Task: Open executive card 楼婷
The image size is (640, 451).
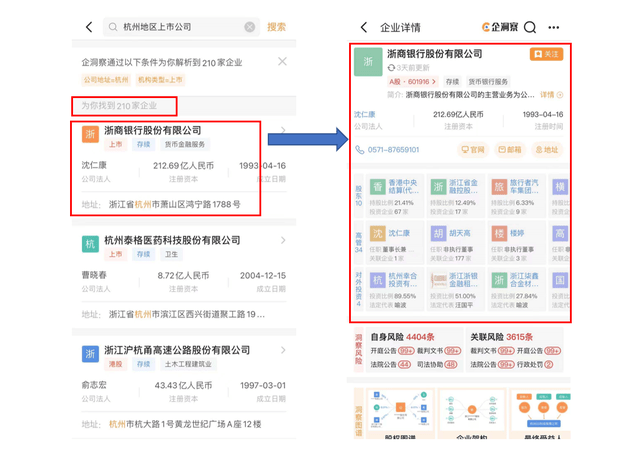Action: pyautogui.click(x=516, y=242)
